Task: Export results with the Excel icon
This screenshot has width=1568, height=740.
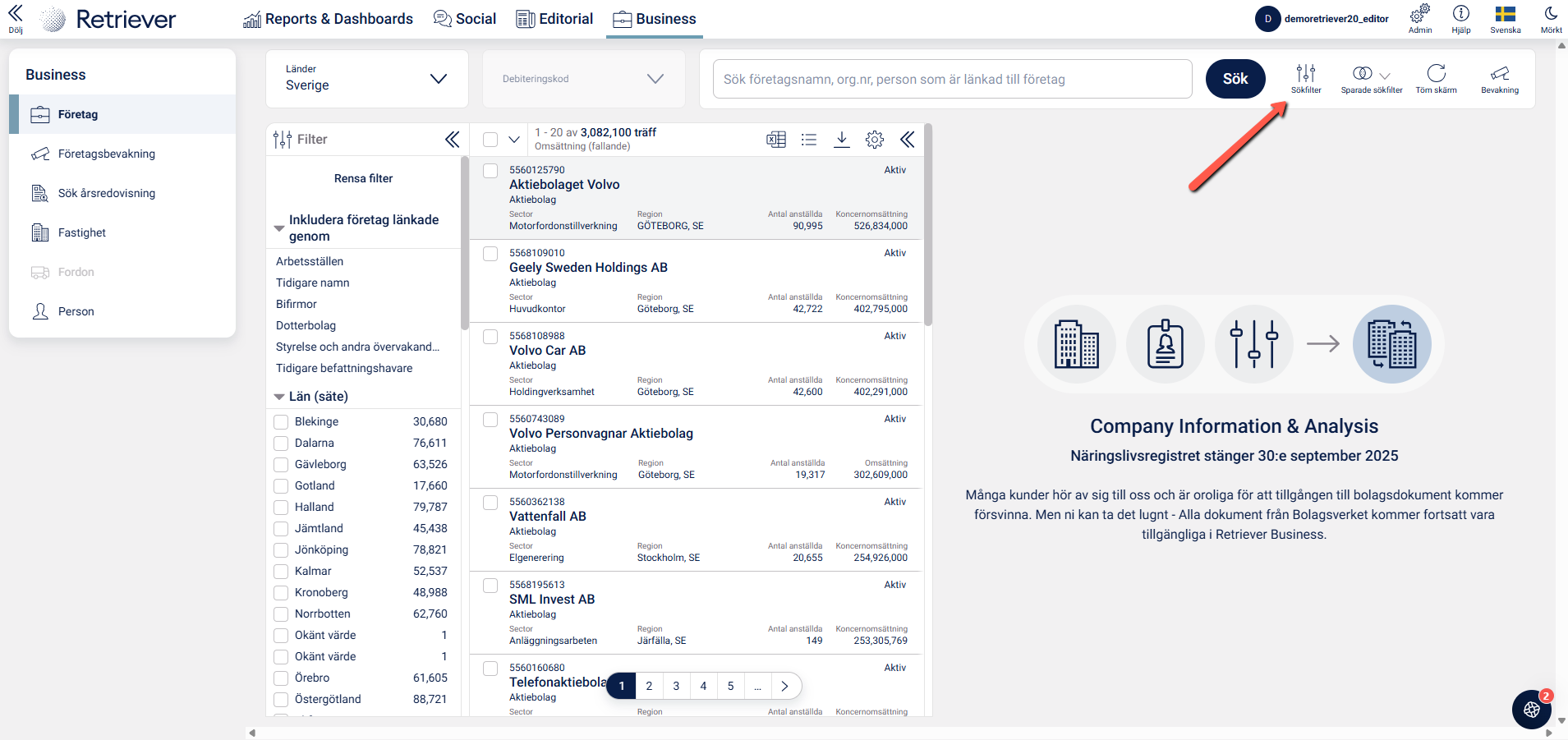Action: 776,140
